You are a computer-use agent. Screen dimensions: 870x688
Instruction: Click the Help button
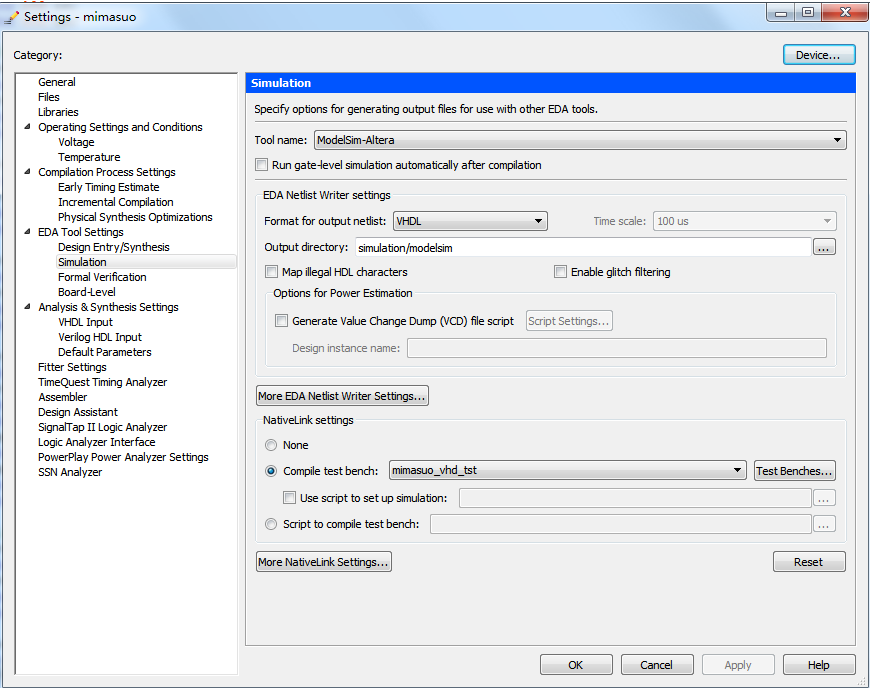pos(819,665)
